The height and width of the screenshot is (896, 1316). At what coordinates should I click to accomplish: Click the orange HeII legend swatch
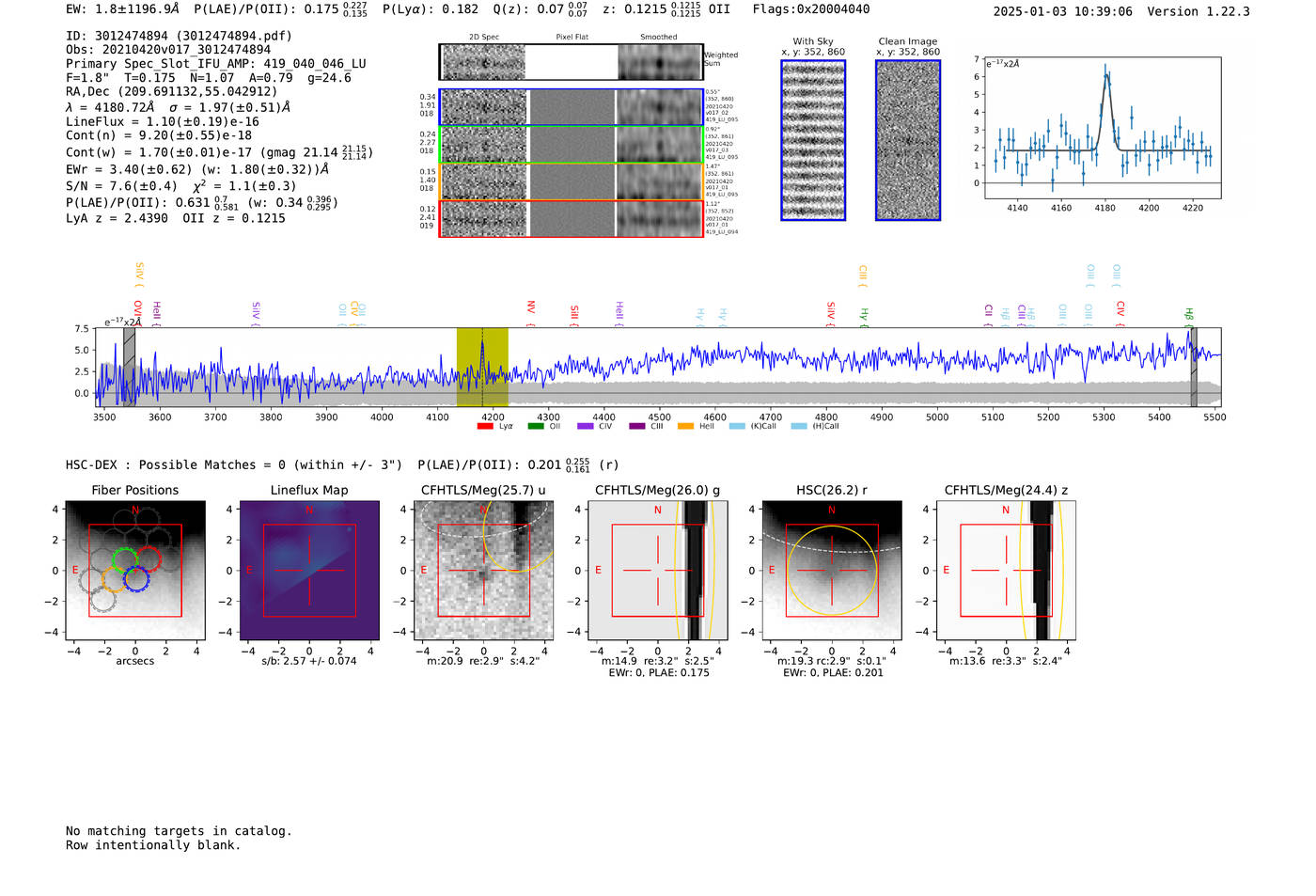pyautogui.click(x=685, y=426)
